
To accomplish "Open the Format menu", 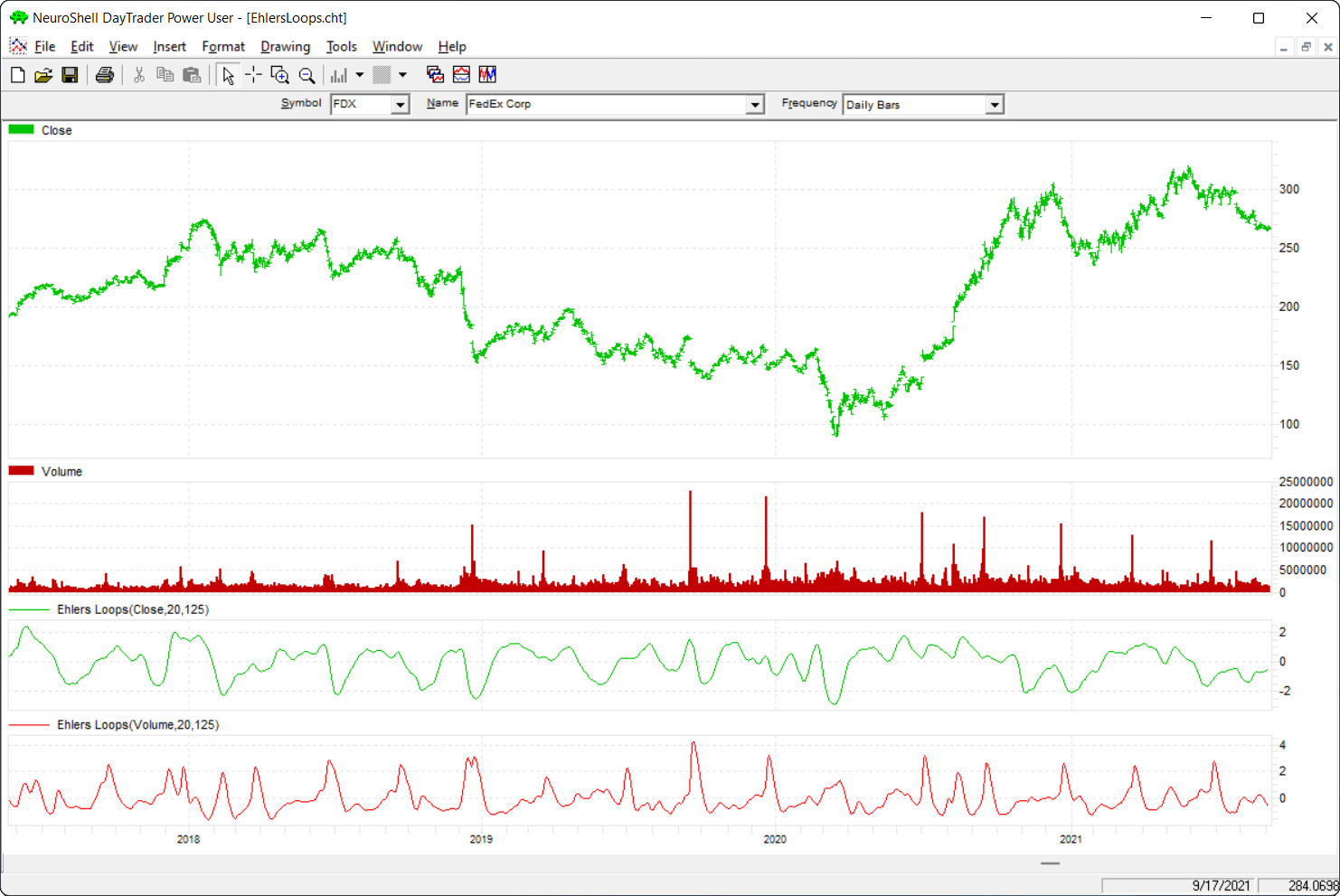I will [x=223, y=46].
